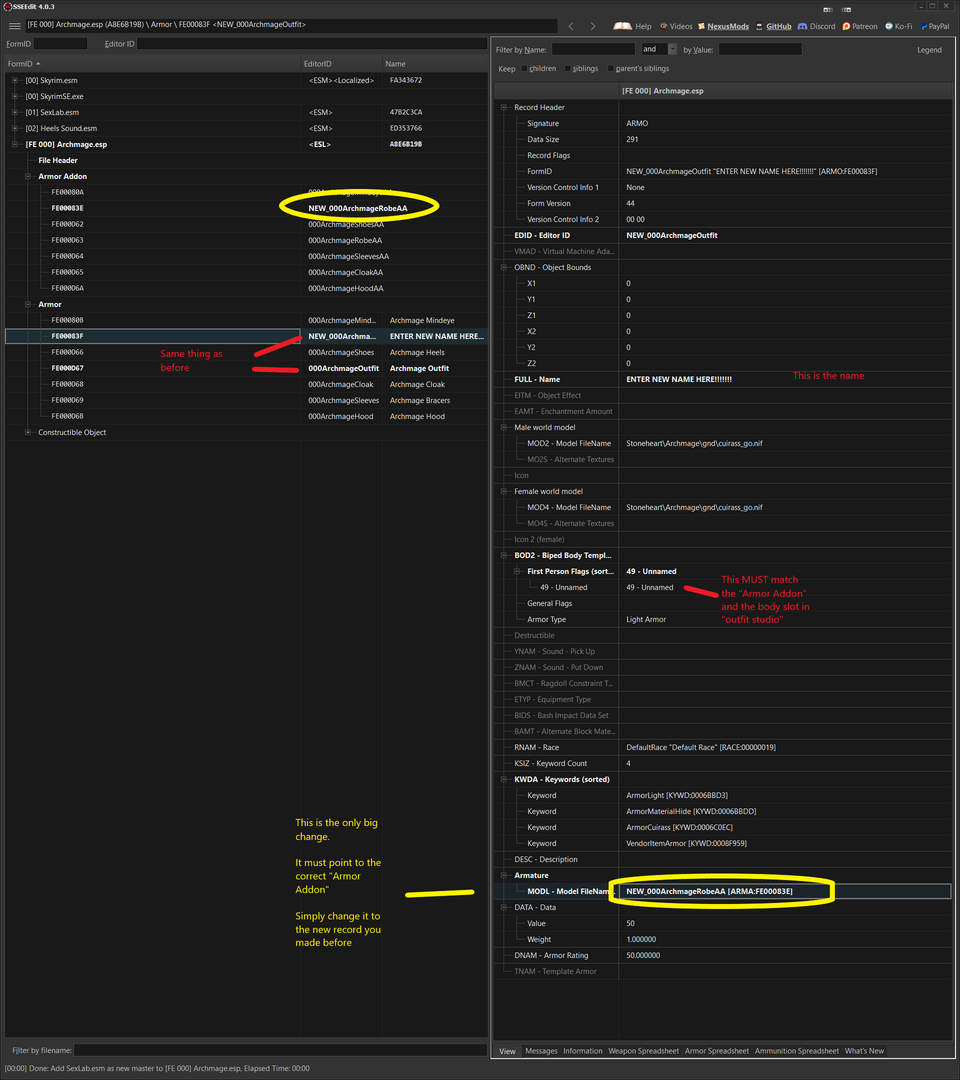Select the Archmage Hood row
Image resolution: width=960 pixels, height=1080 pixels.
pos(246,416)
